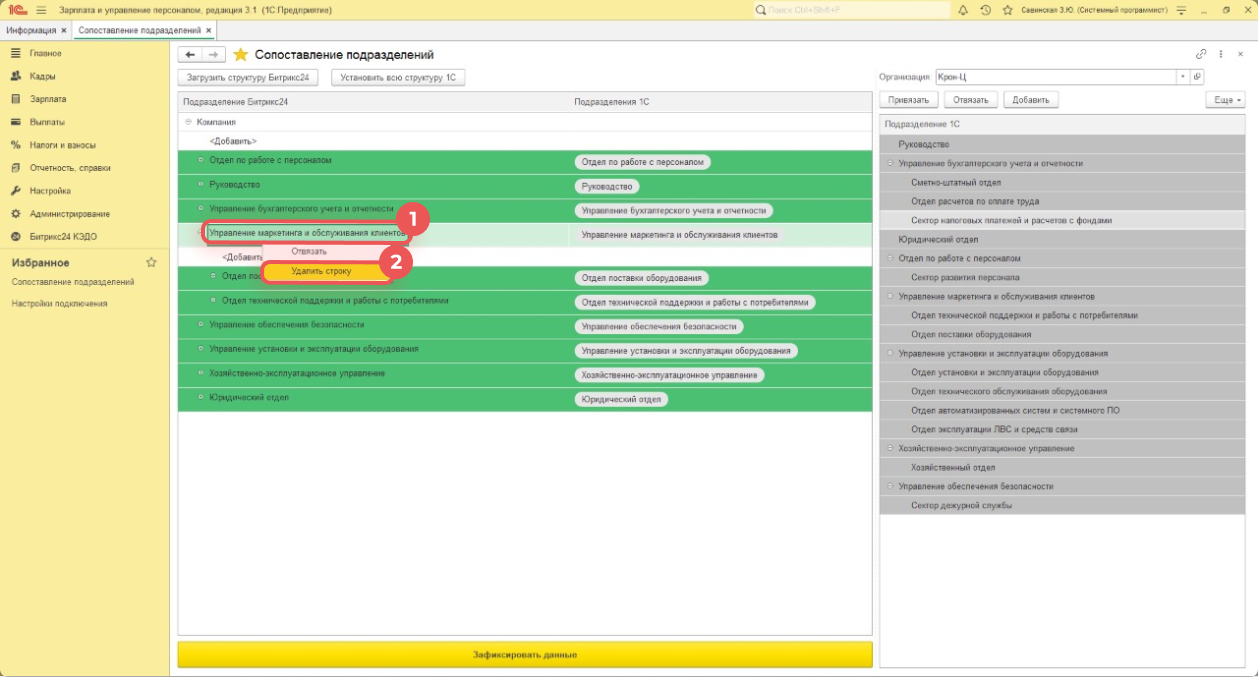1258x677 pixels.
Task: Collapse Руководство node in Bitrix24 tree
Action: pyautogui.click(x=200, y=184)
